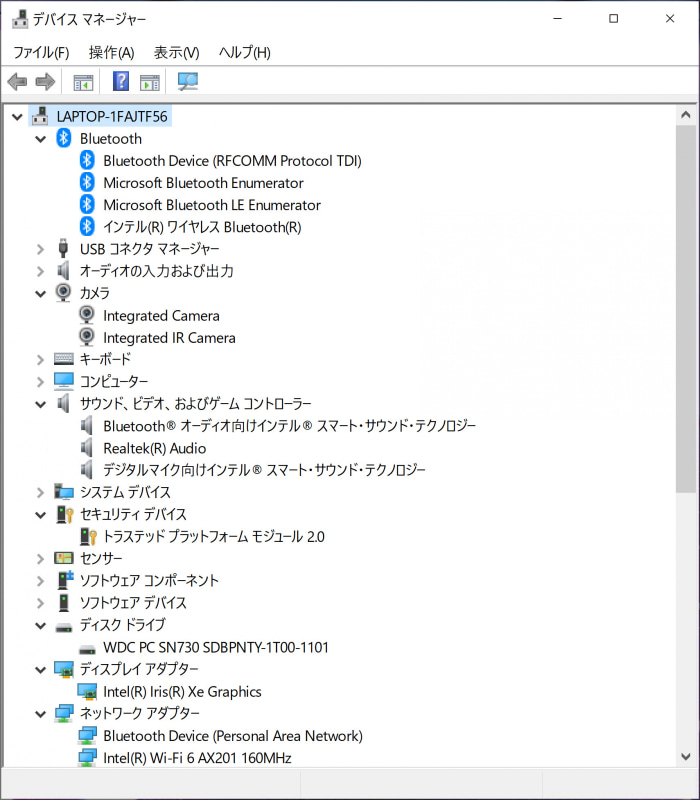Expand ソフトウェア コンポーネント category
Image resolution: width=700 pixels, height=800 pixels.
pyautogui.click(x=40, y=581)
